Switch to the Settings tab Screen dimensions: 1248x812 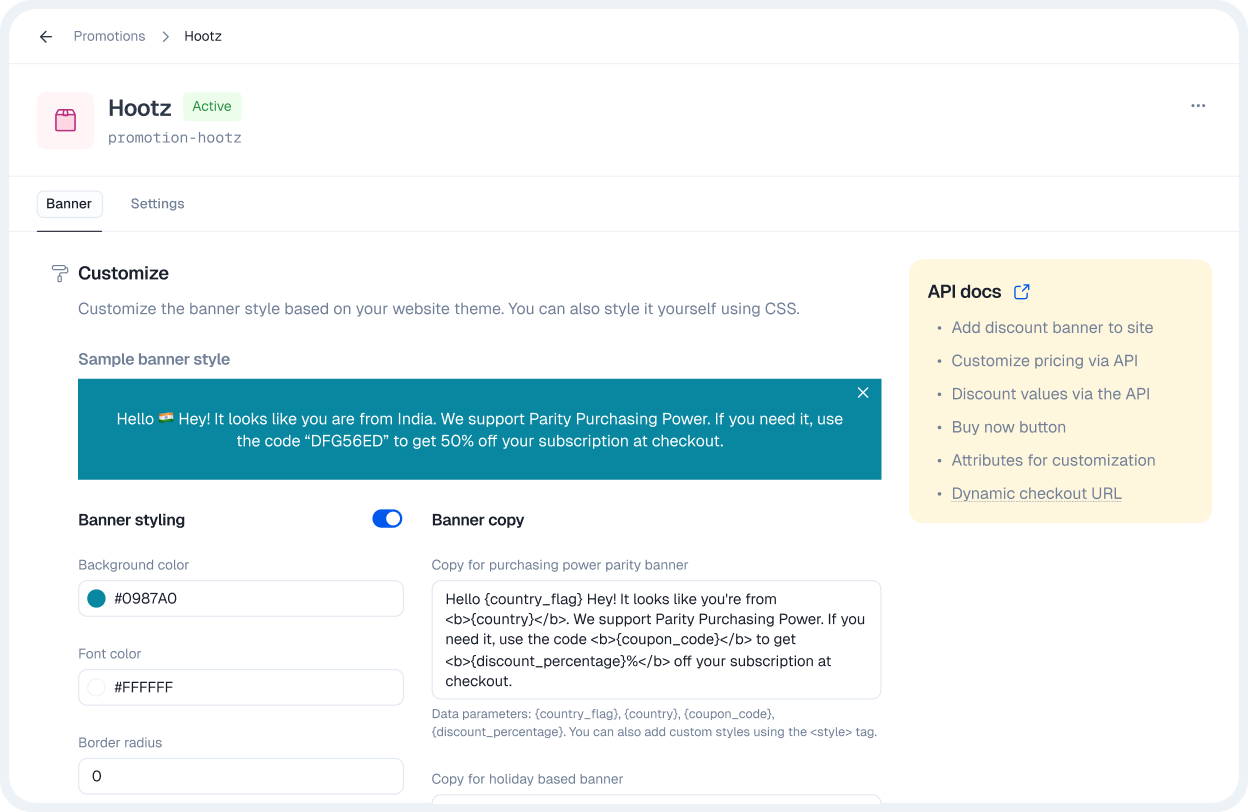[x=157, y=204]
